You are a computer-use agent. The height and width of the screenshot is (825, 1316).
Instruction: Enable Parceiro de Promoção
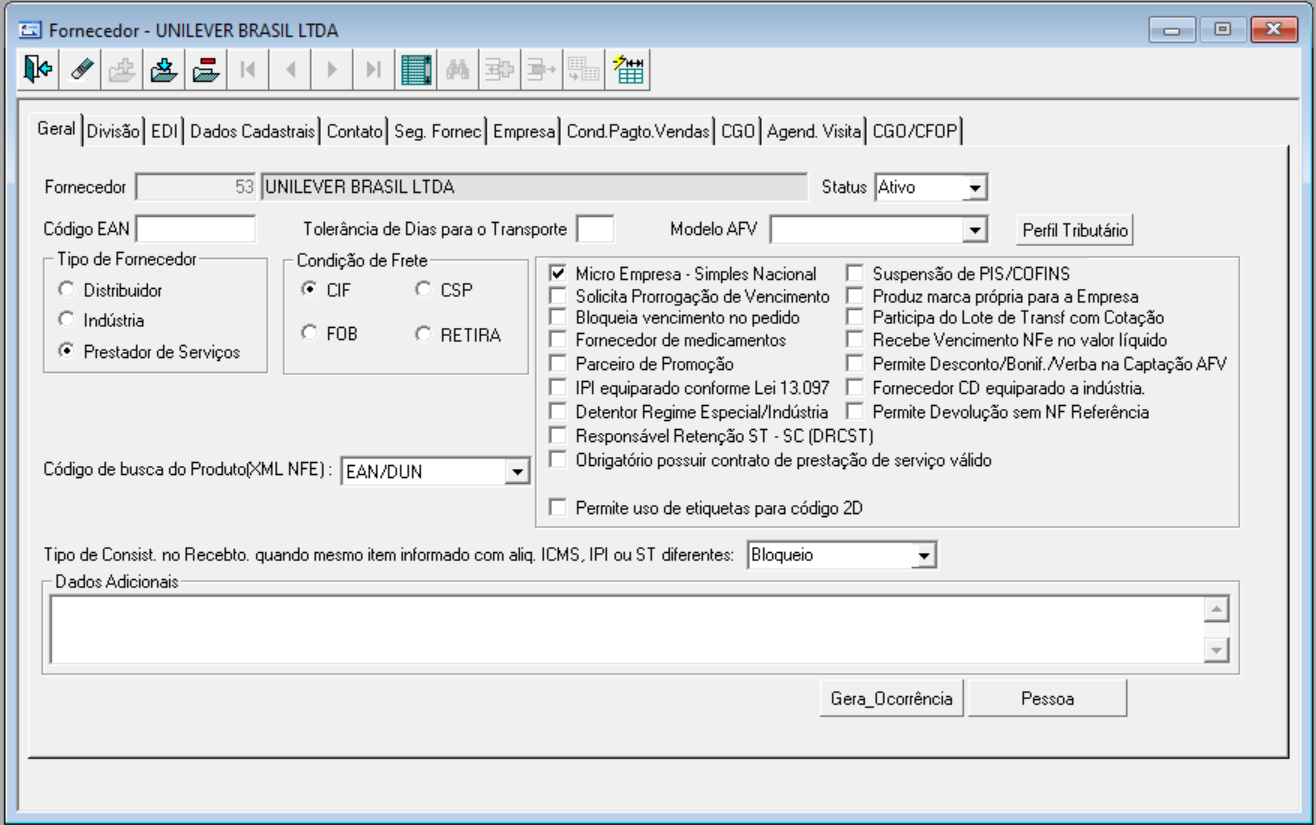point(558,364)
